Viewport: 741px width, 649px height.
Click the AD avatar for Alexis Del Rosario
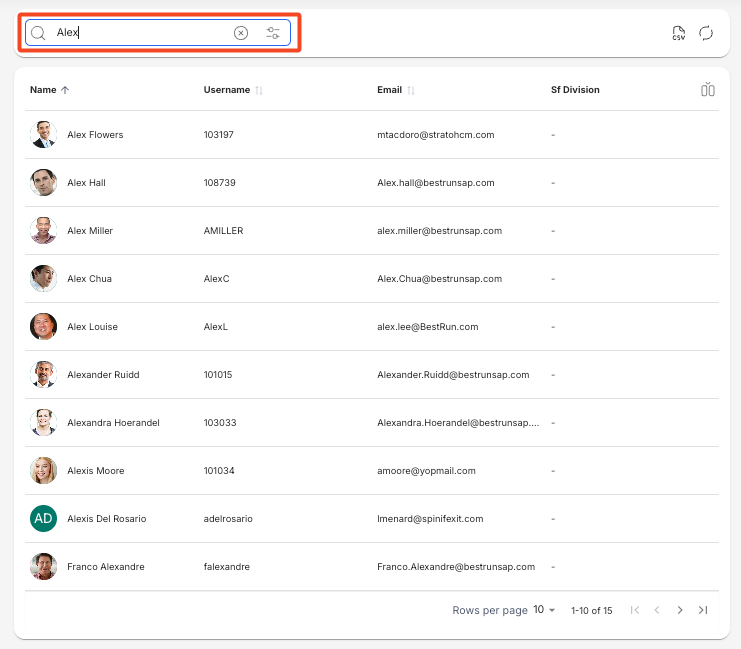point(43,519)
